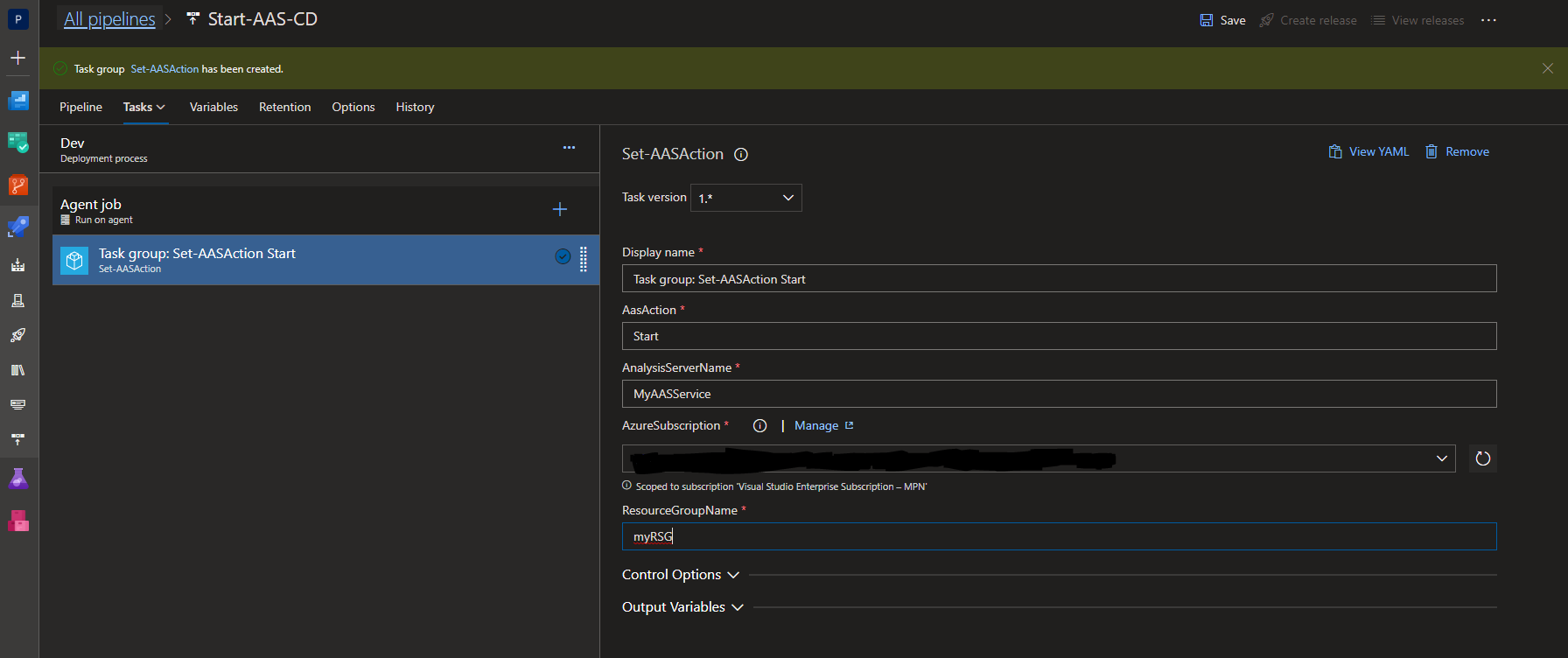Click the AzureSubscription info icon
Screen dimensions: 1568x658
coord(759,426)
